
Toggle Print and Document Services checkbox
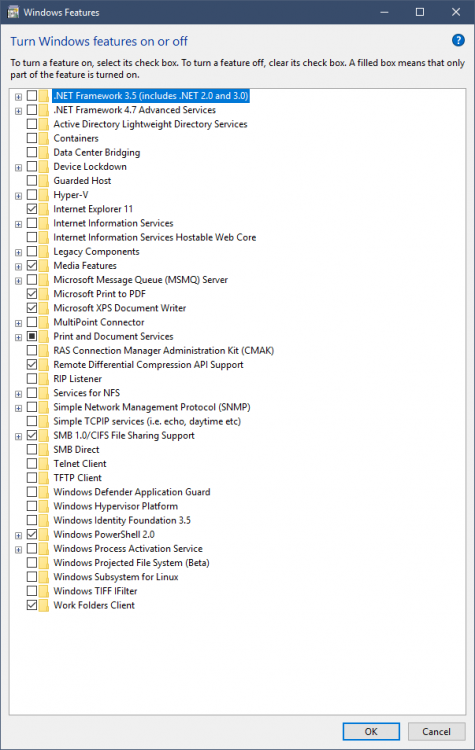tap(32, 336)
